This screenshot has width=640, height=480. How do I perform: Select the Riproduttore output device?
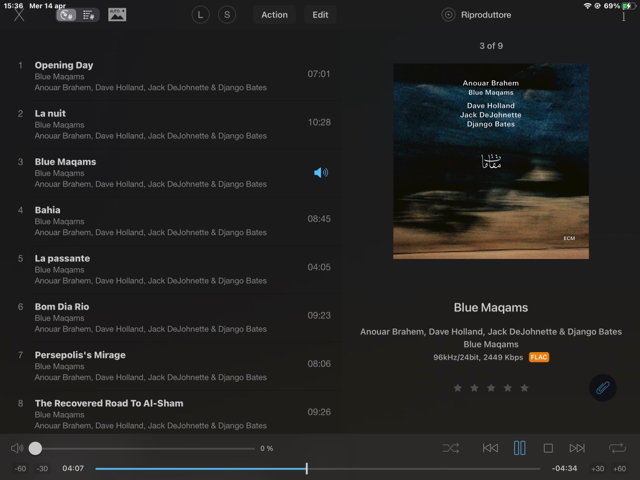[x=476, y=15]
